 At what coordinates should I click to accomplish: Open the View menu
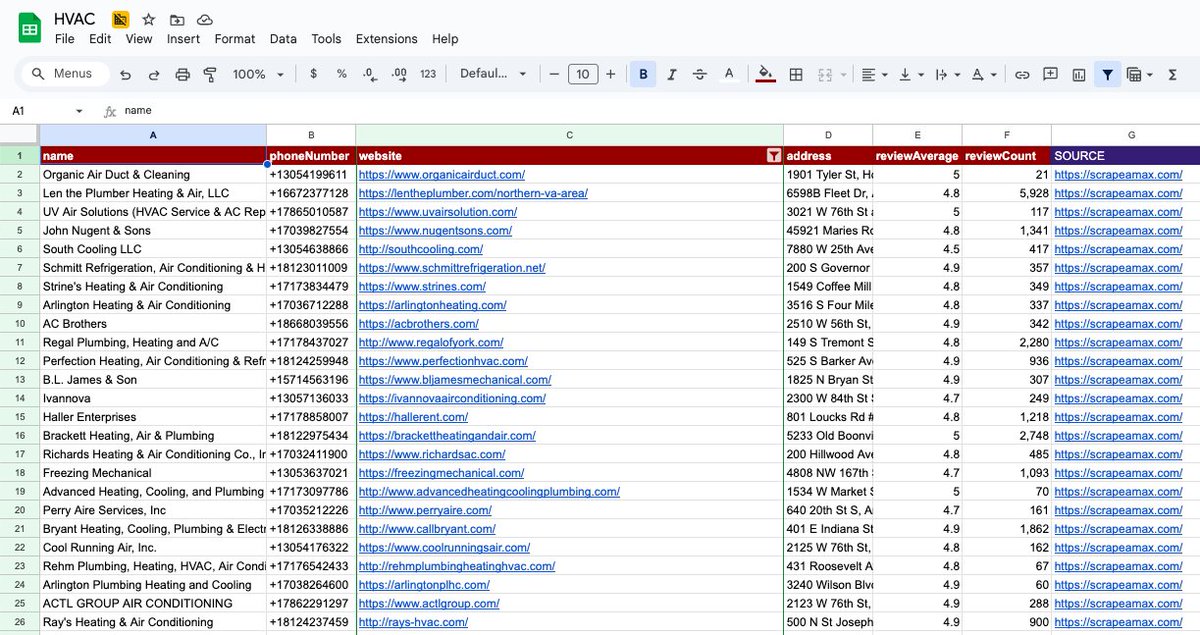click(x=139, y=39)
